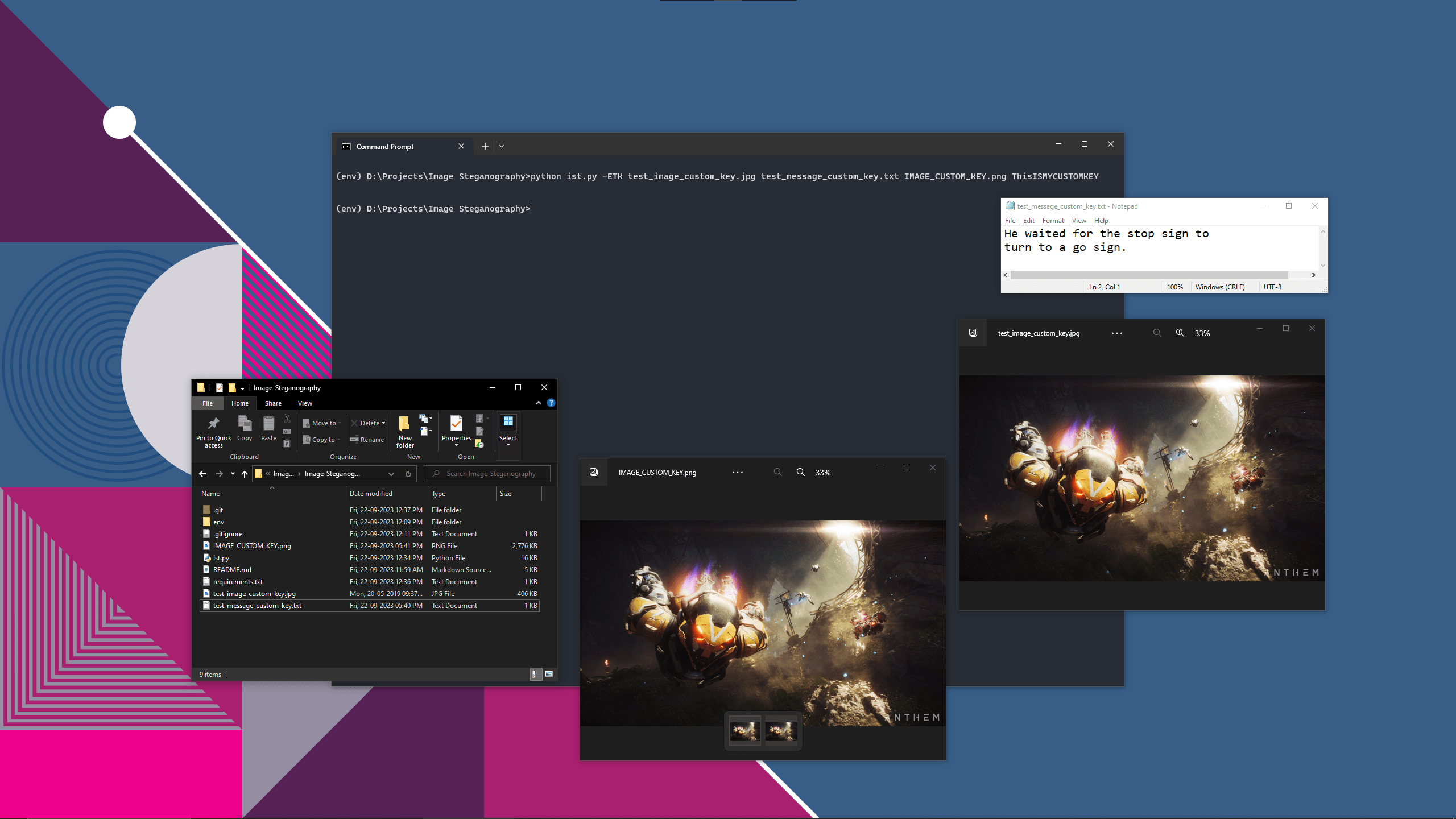
Task: Sort files by Size column header
Action: 519,493
